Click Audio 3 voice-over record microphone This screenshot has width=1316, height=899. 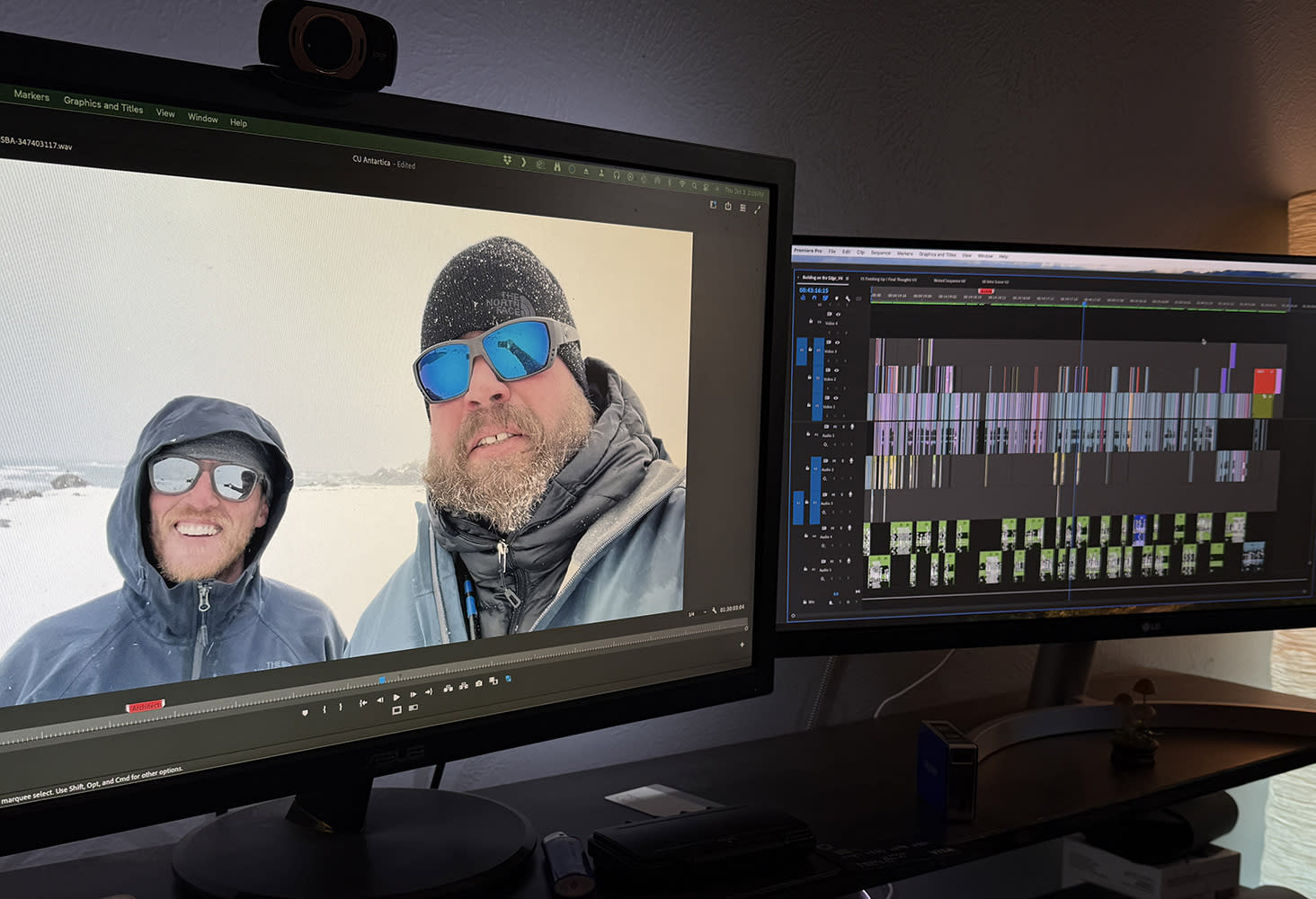point(849,494)
